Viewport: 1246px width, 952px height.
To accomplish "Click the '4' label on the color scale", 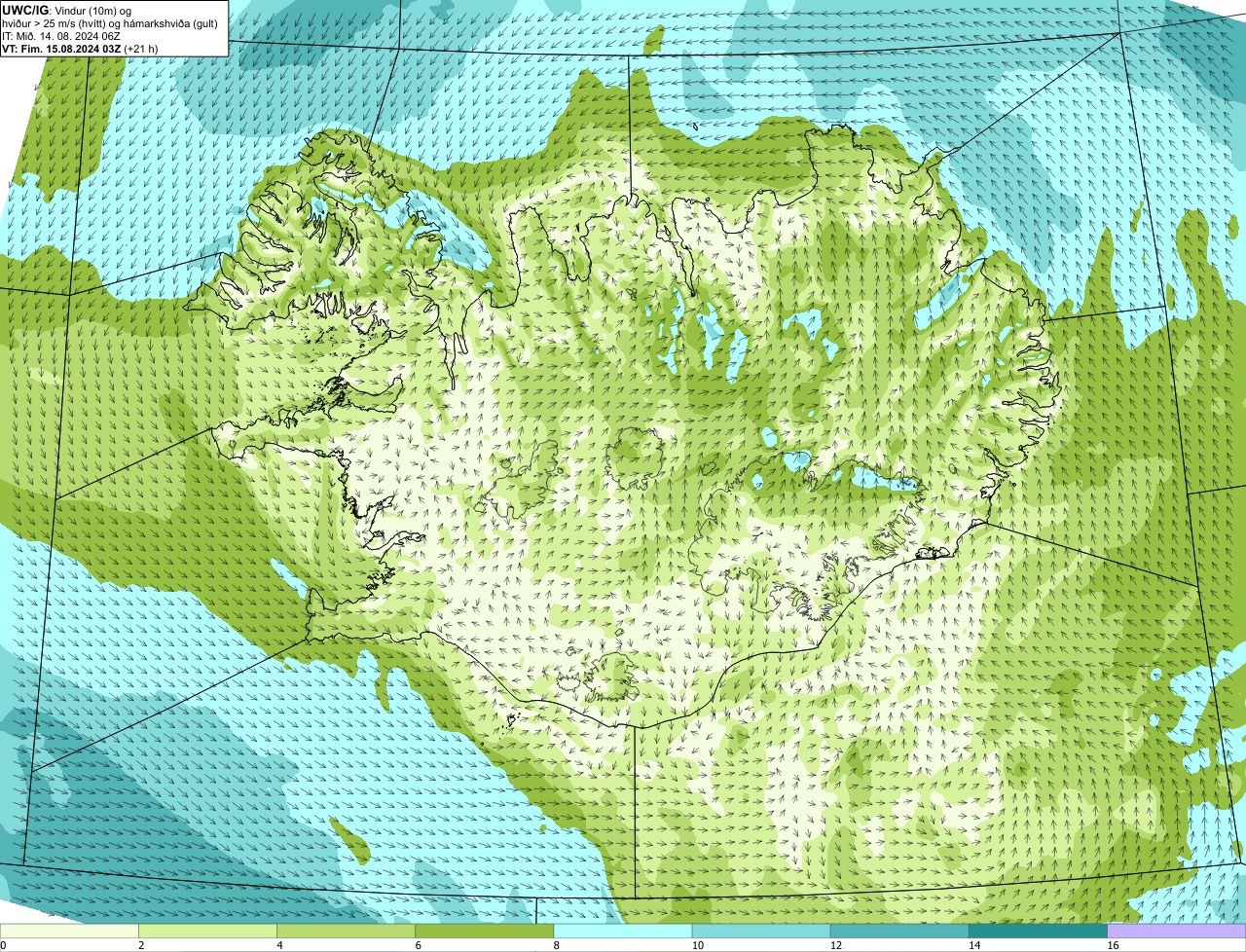I will point(279,945).
